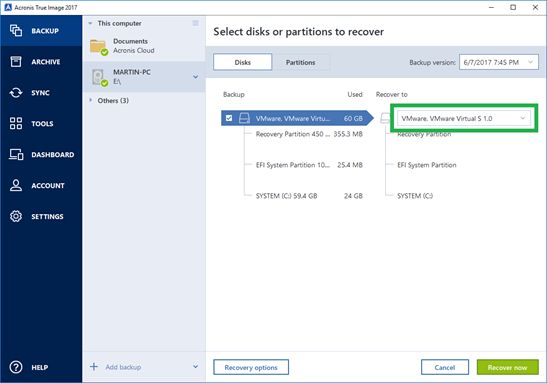Click the Add backup link
Image resolution: width=547 pixels, height=383 pixels.
coord(123,367)
